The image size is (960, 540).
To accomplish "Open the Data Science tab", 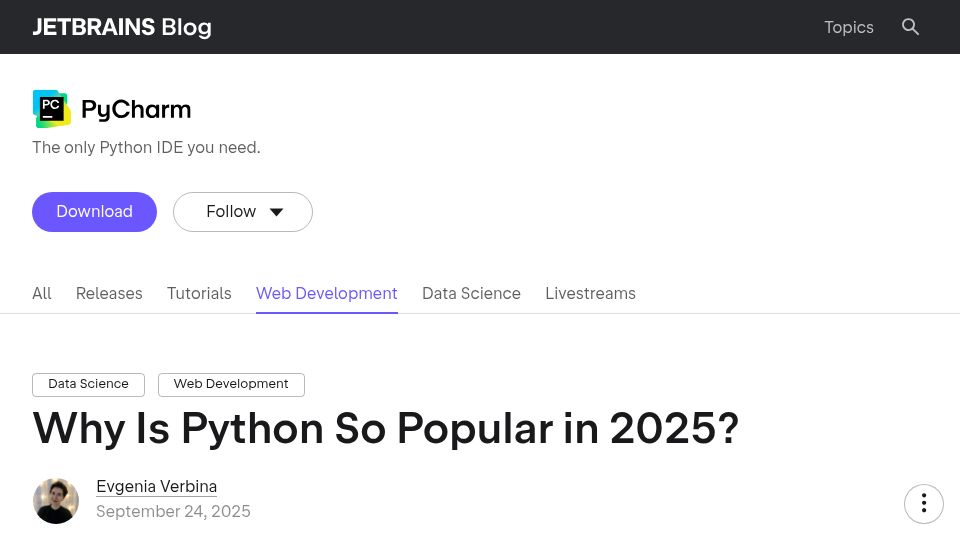I will [471, 293].
